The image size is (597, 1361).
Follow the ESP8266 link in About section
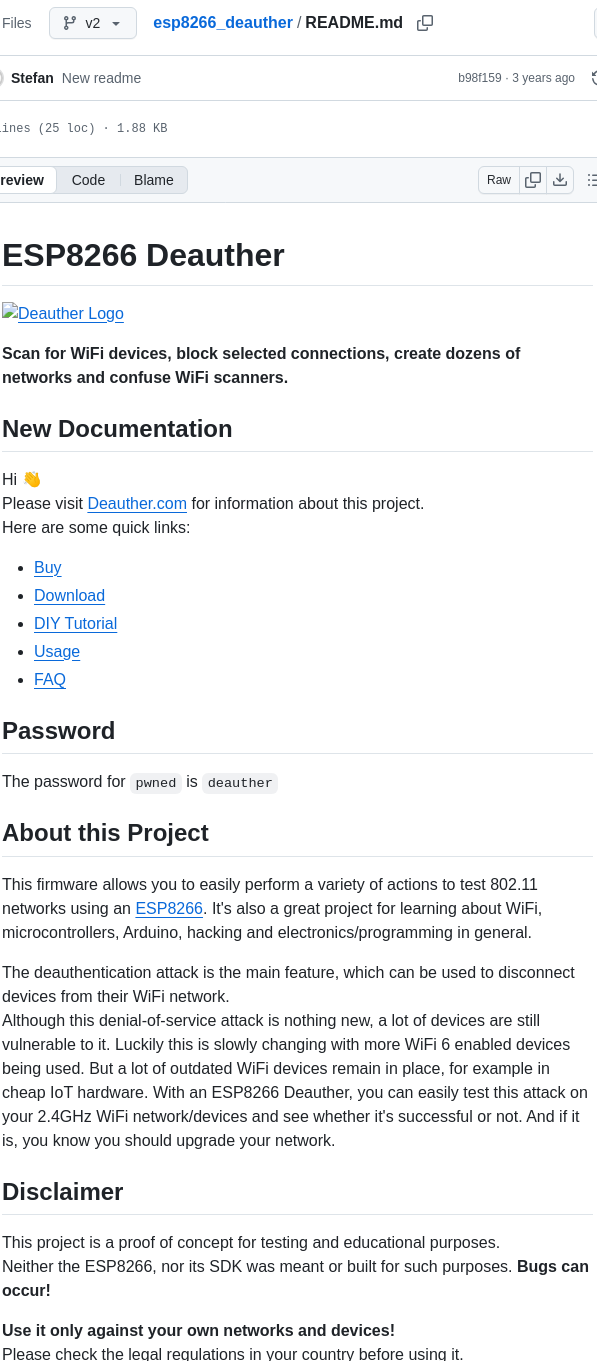pyautogui.click(x=168, y=908)
